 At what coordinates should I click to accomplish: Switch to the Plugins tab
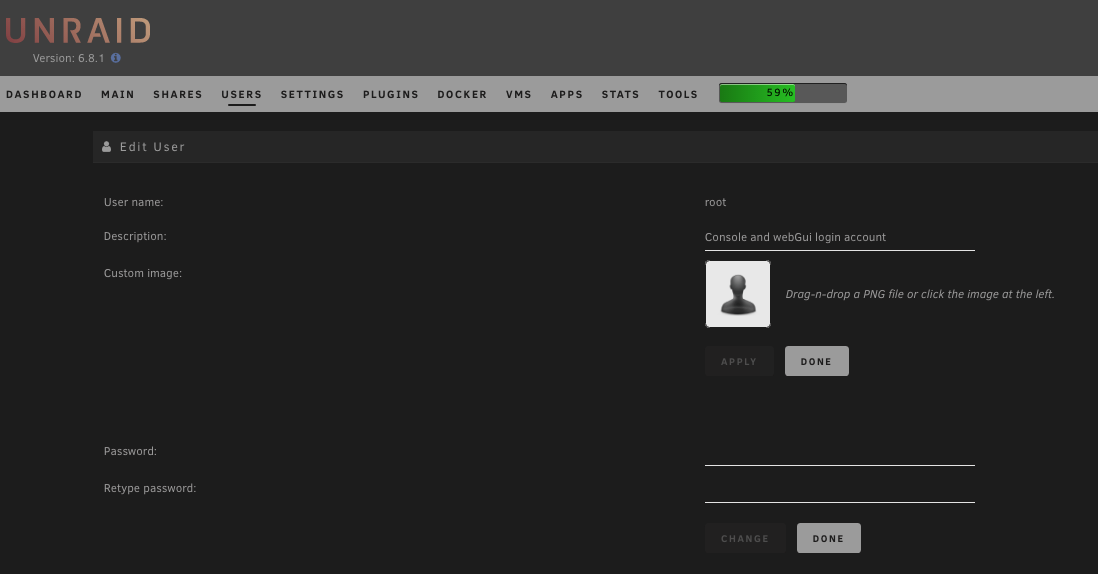(x=391, y=94)
